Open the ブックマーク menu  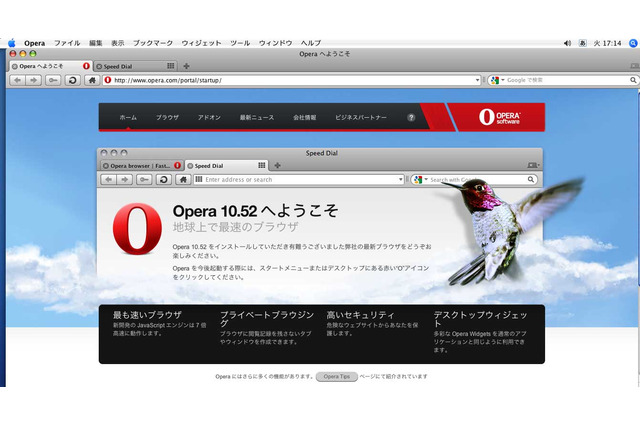[153, 43]
